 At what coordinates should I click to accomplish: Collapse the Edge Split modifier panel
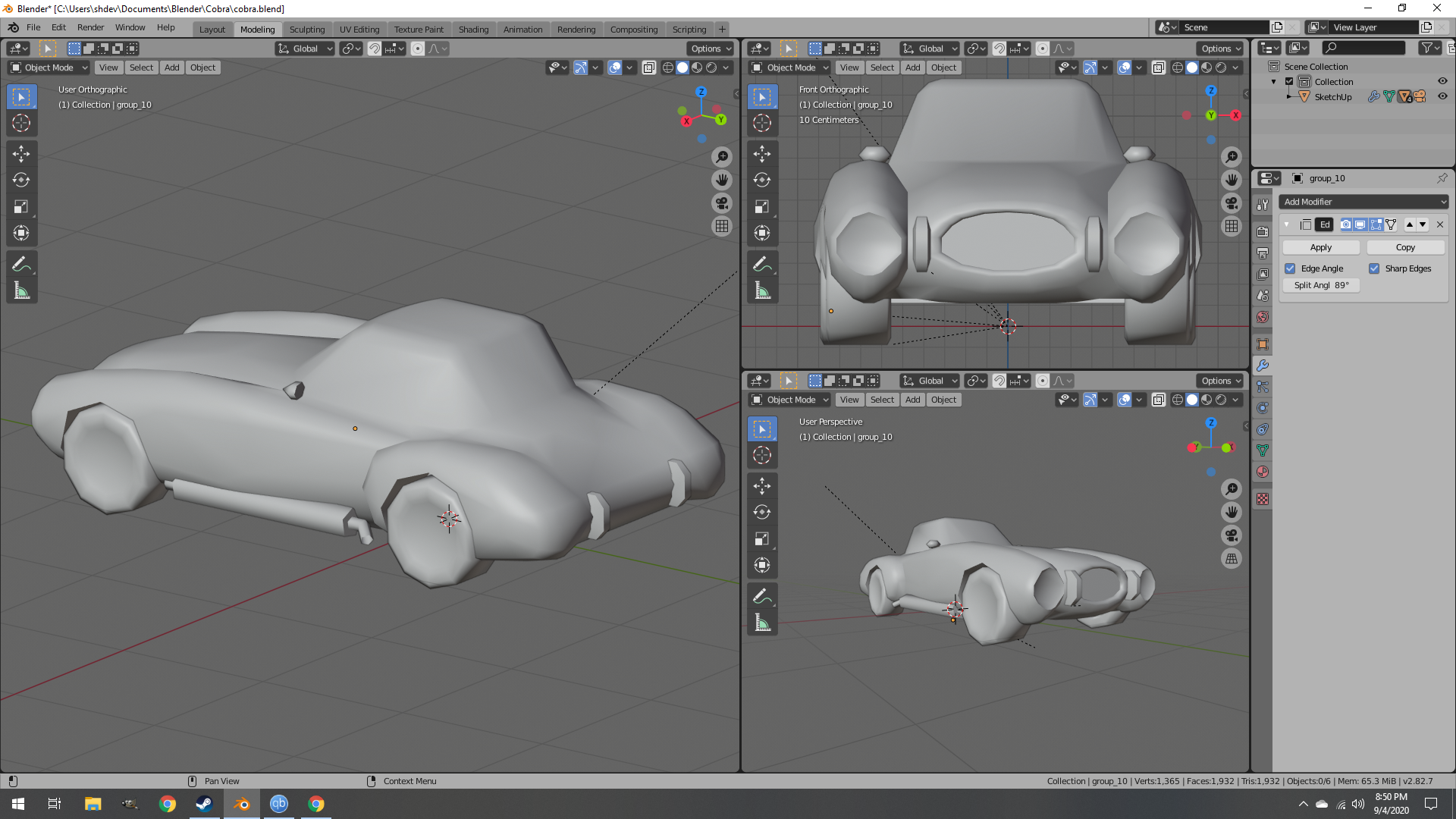tap(1287, 224)
